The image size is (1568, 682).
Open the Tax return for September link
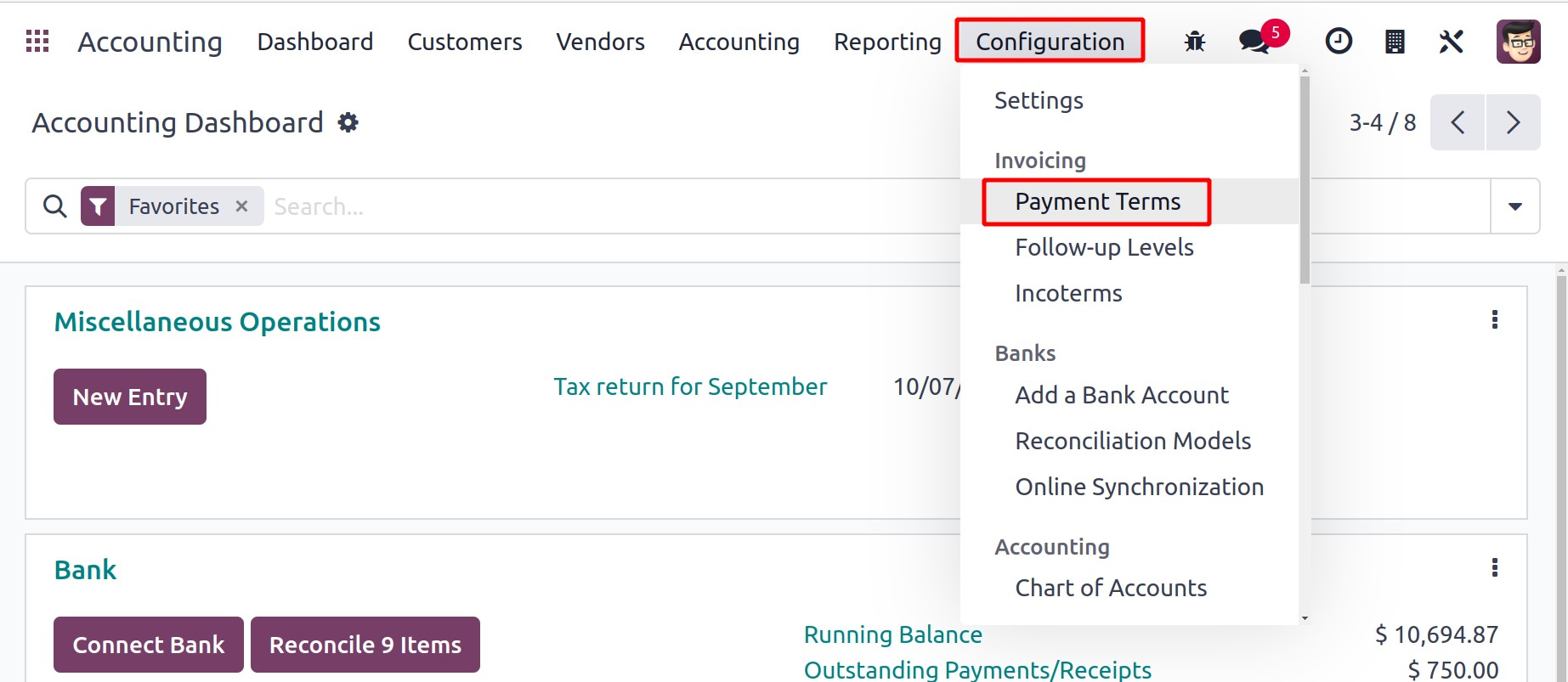pos(690,387)
